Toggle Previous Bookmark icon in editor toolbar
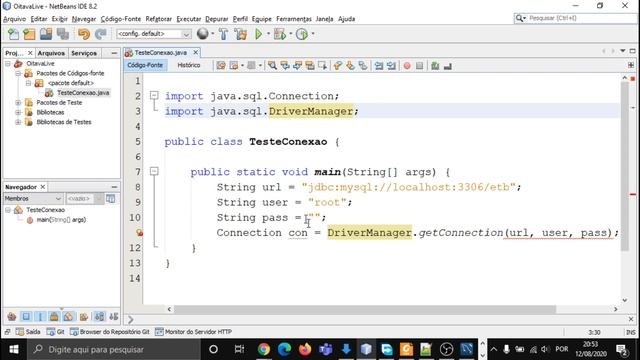This screenshot has height=360, width=640. pos(338,66)
